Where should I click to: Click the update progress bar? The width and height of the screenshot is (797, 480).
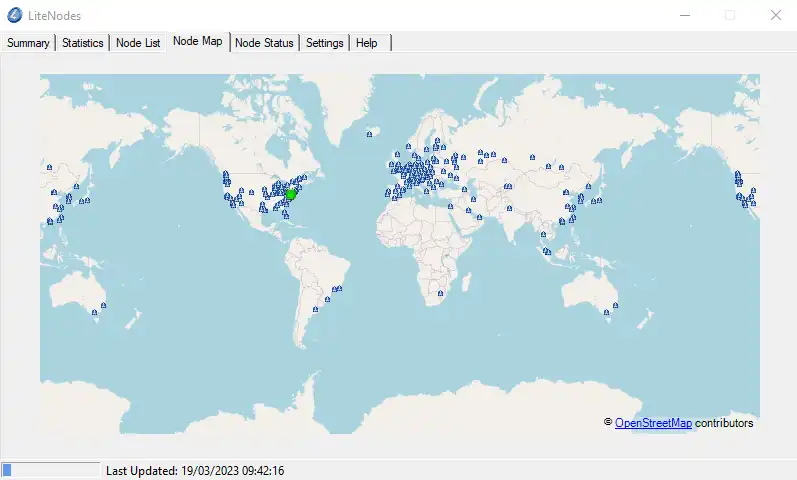pyautogui.click(x=51, y=470)
